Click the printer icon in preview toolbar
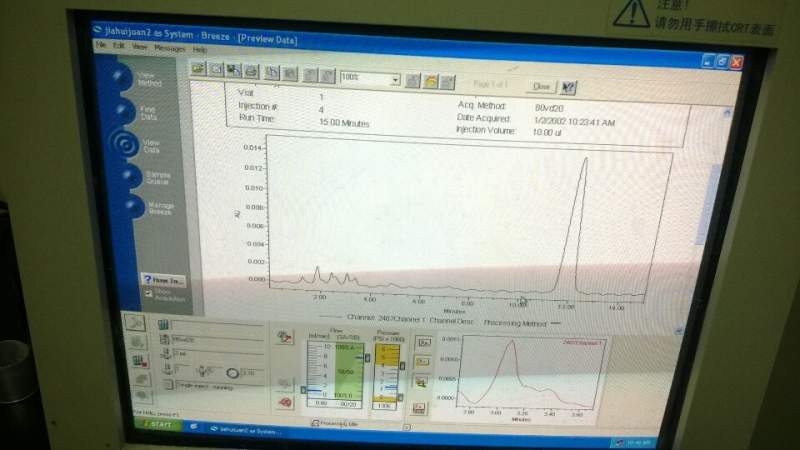Screen dimensions: 800x450 [251, 71]
